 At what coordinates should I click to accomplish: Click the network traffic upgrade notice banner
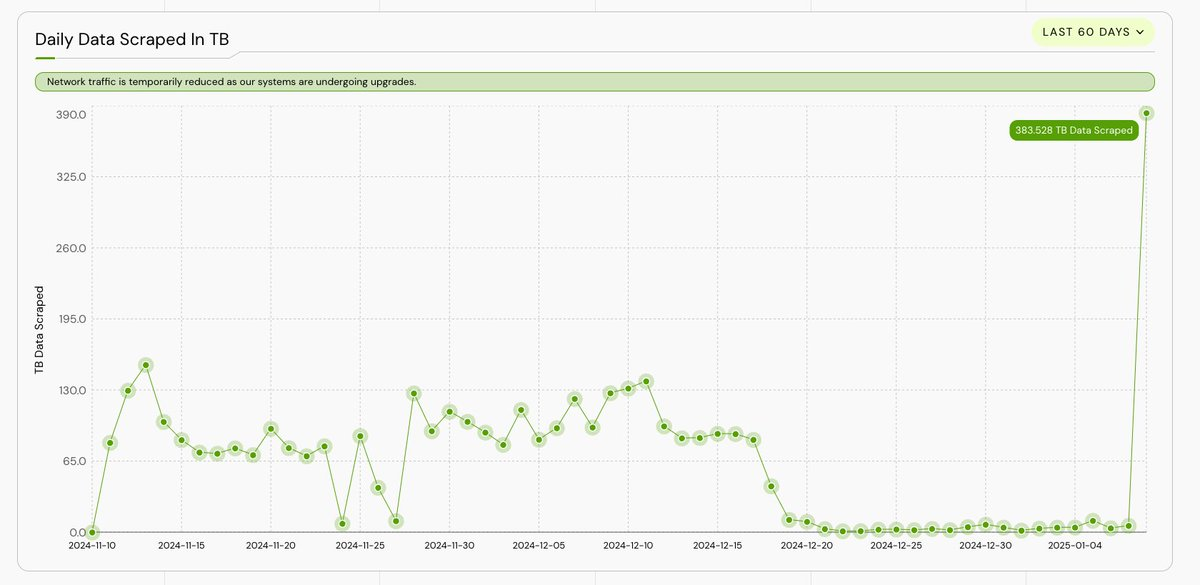pyautogui.click(x=594, y=81)
